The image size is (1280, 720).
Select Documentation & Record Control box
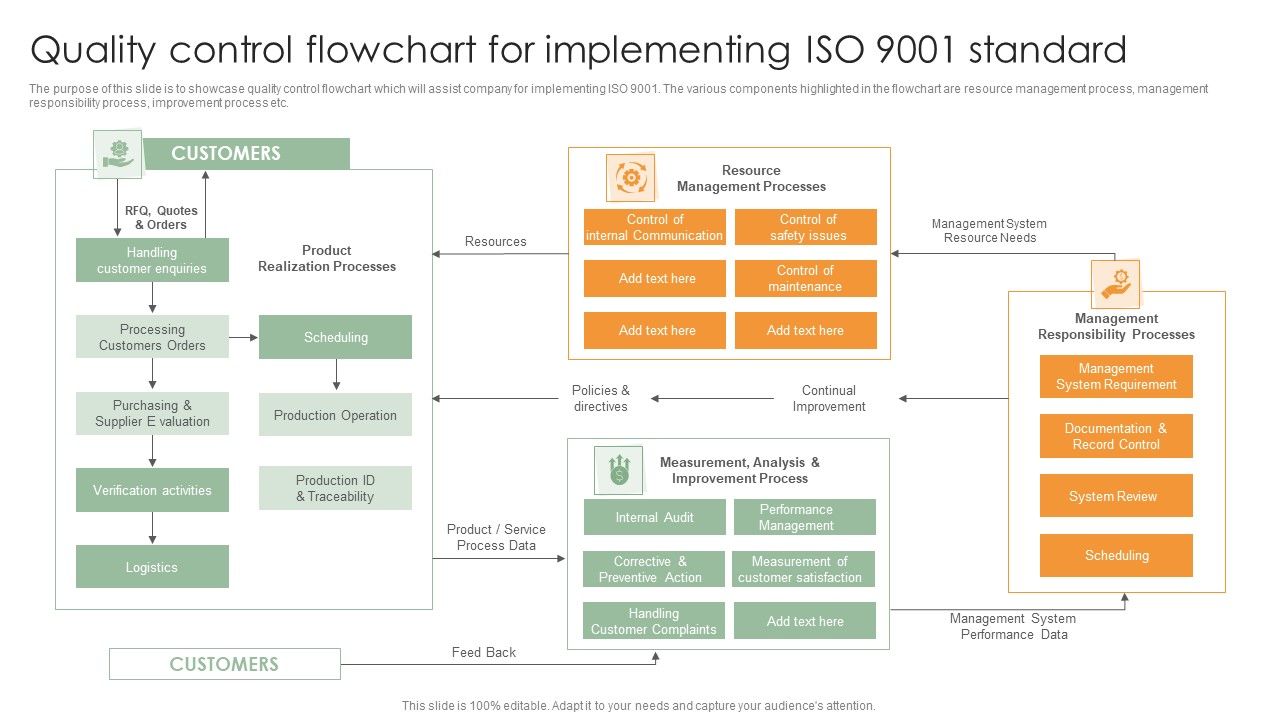pyautogui.click(x=1116, y=436)
